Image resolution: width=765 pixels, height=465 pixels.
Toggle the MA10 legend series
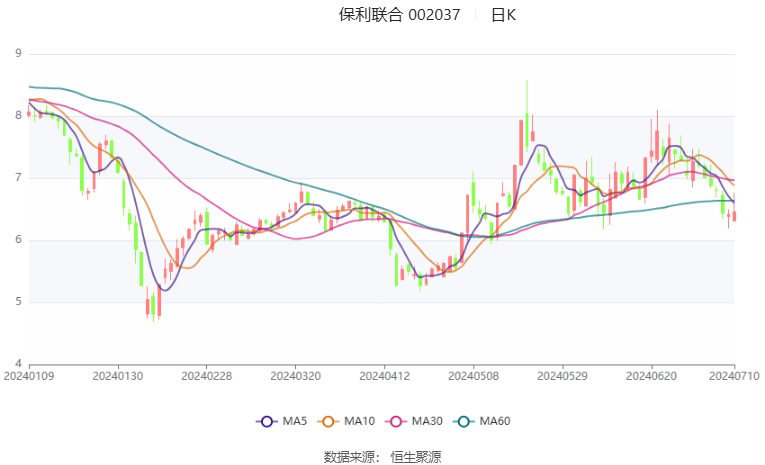click(x=346, y=421)
